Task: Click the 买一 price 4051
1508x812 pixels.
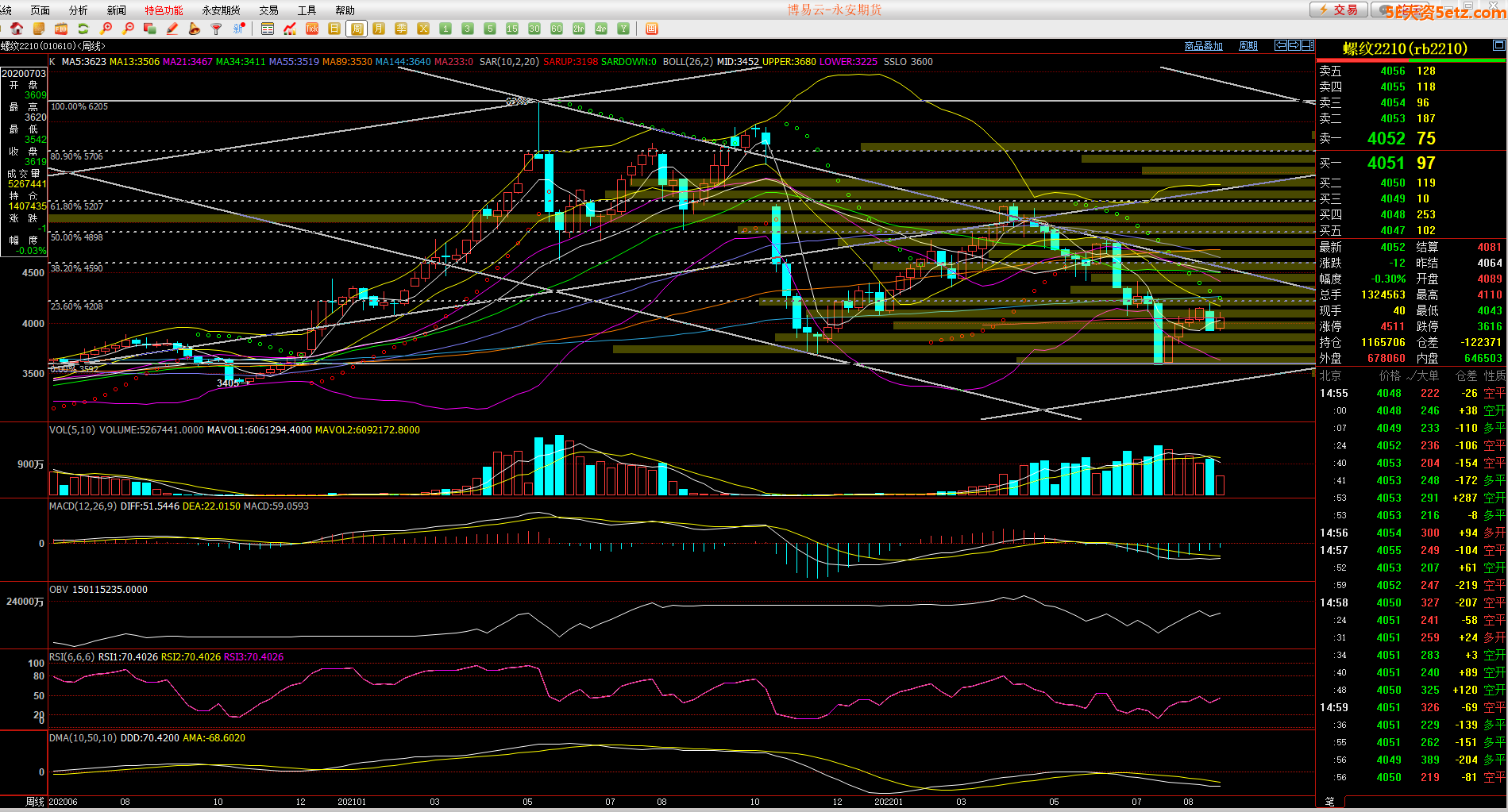Action: tap(1387, 163)
